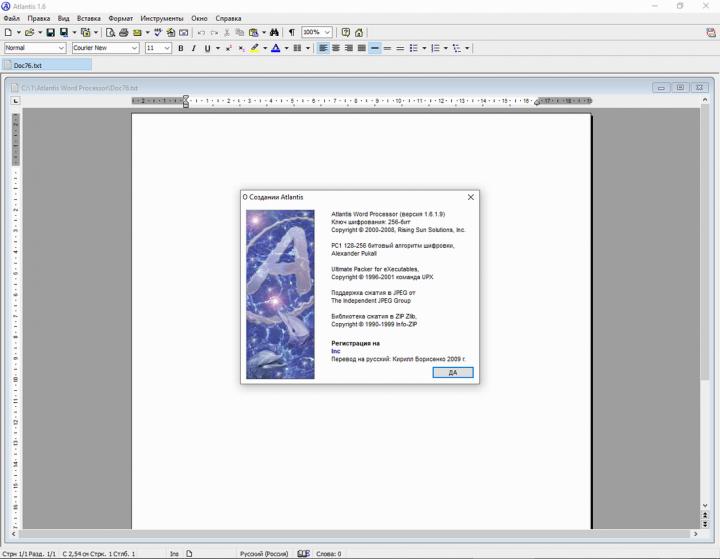Open the Справка menu
This screenshot has width=720, height=559.
(228, 18)
